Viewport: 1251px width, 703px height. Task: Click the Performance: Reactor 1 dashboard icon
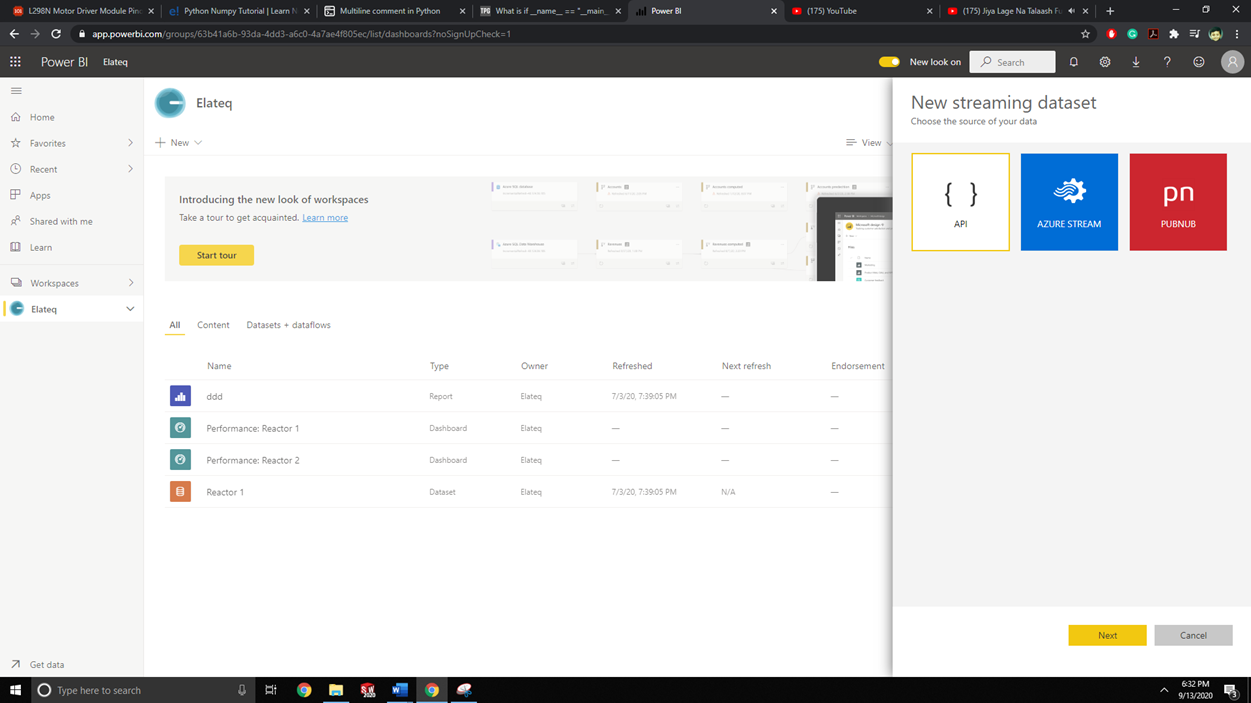pos(180,428)
